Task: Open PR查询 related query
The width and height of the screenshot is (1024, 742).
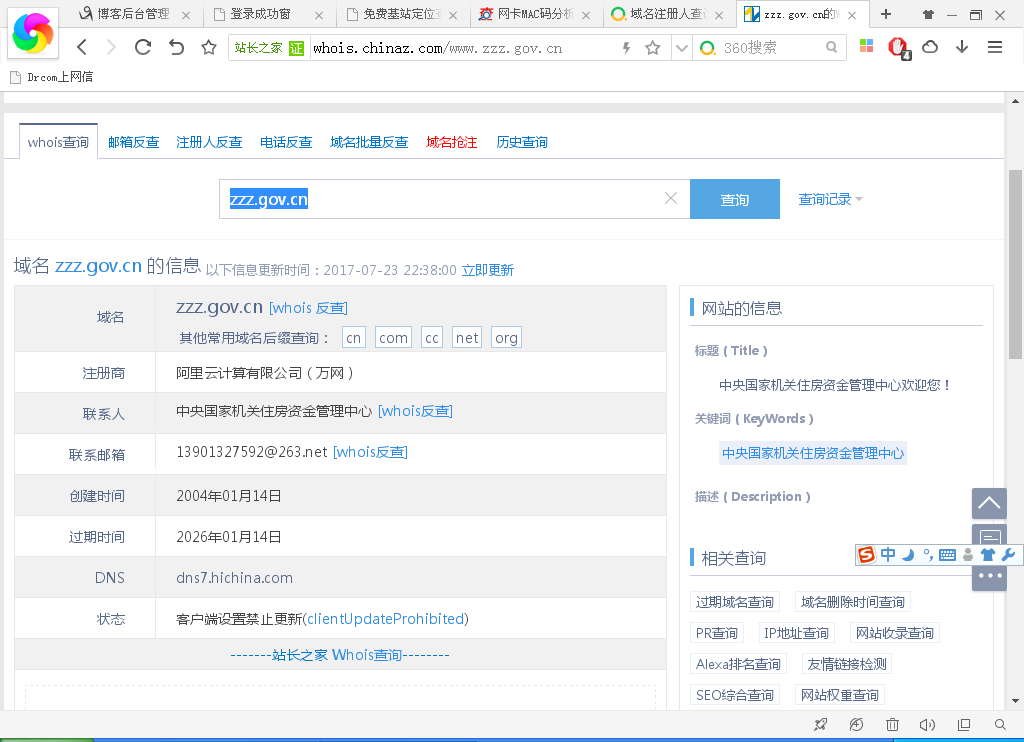Action: (x=716, y=633)
